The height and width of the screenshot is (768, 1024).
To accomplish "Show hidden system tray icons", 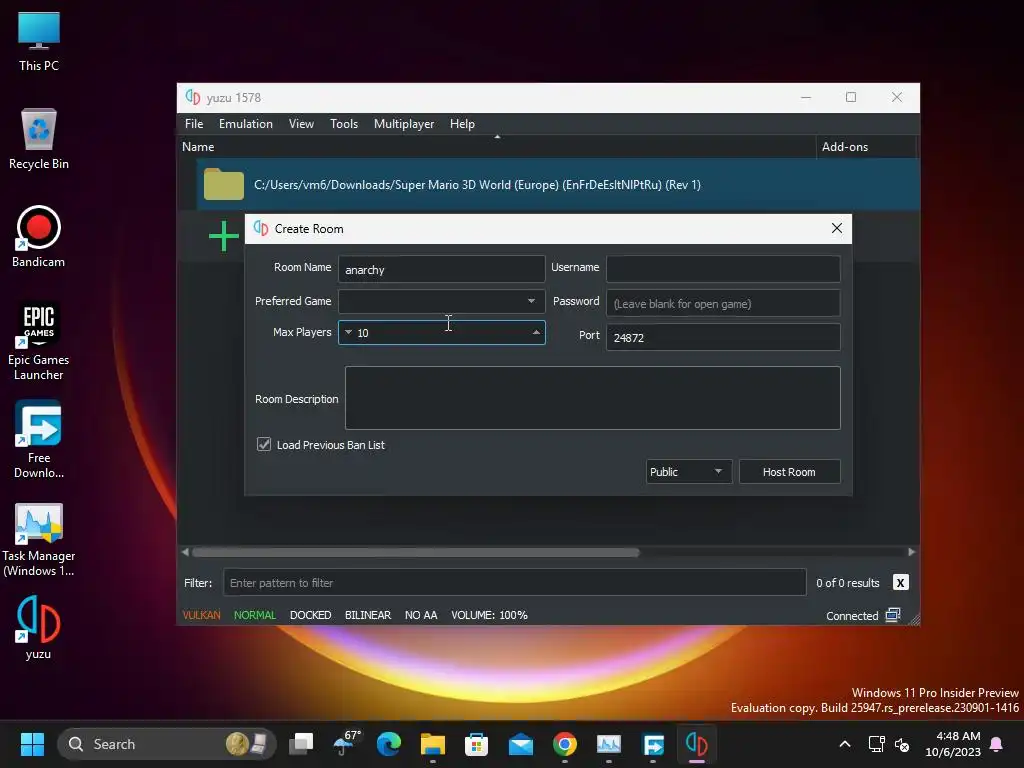I will (844, 744).
